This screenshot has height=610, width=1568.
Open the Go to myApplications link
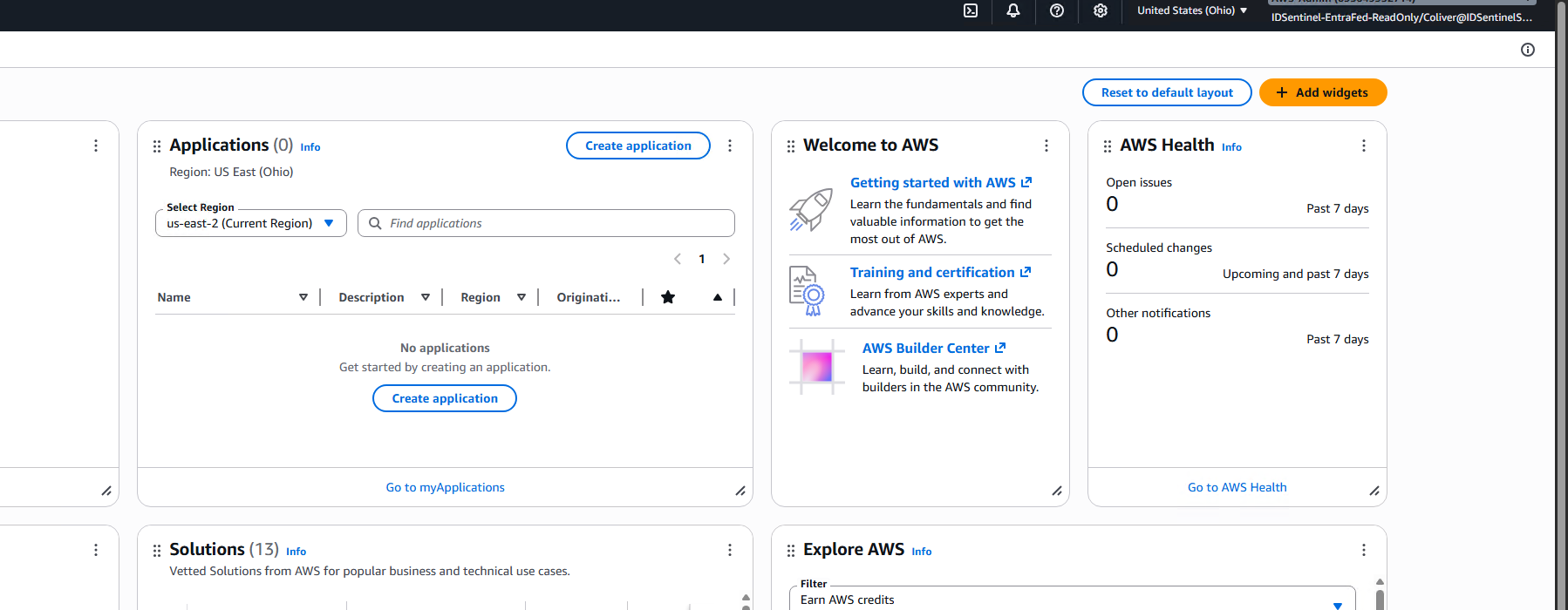pyautogui.click(x=445, y=487)
